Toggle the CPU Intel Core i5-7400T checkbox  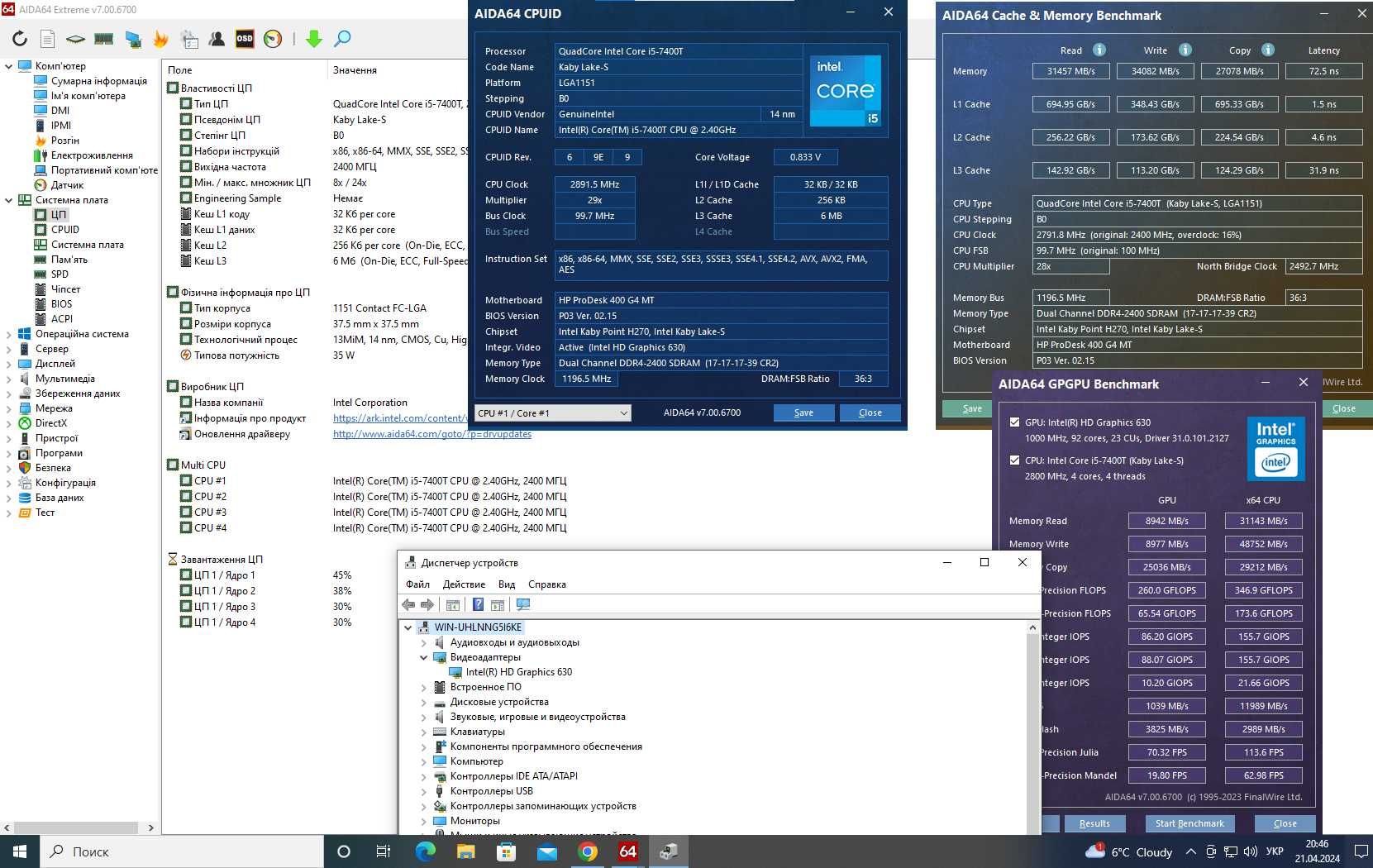[1014, 460]
